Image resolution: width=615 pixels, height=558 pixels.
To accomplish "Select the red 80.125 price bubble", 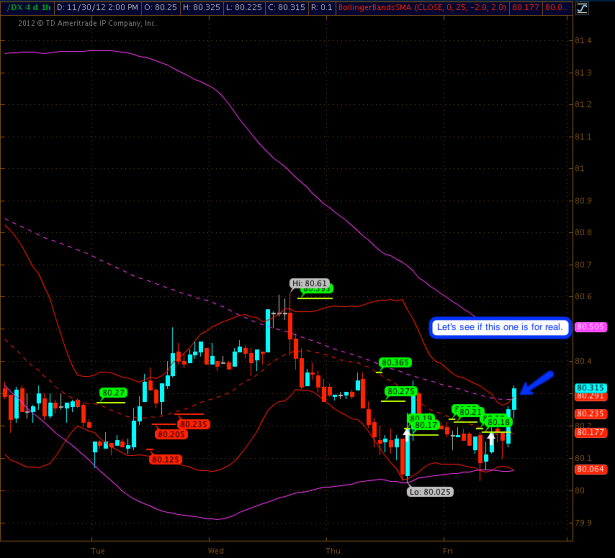I will point(165,459).
